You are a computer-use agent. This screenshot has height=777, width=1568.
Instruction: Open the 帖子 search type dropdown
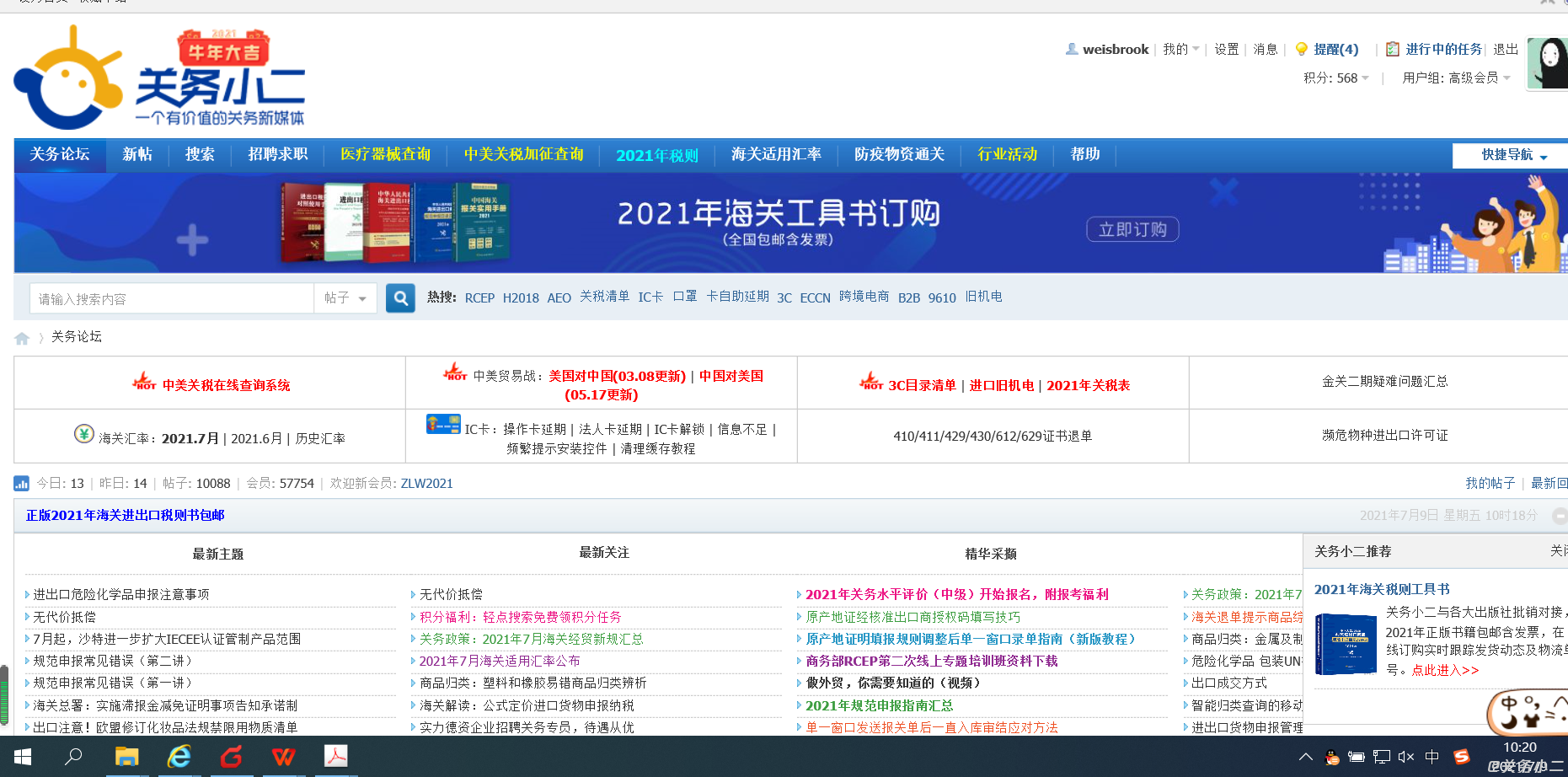pyautogui.click(x=345, y=298)
